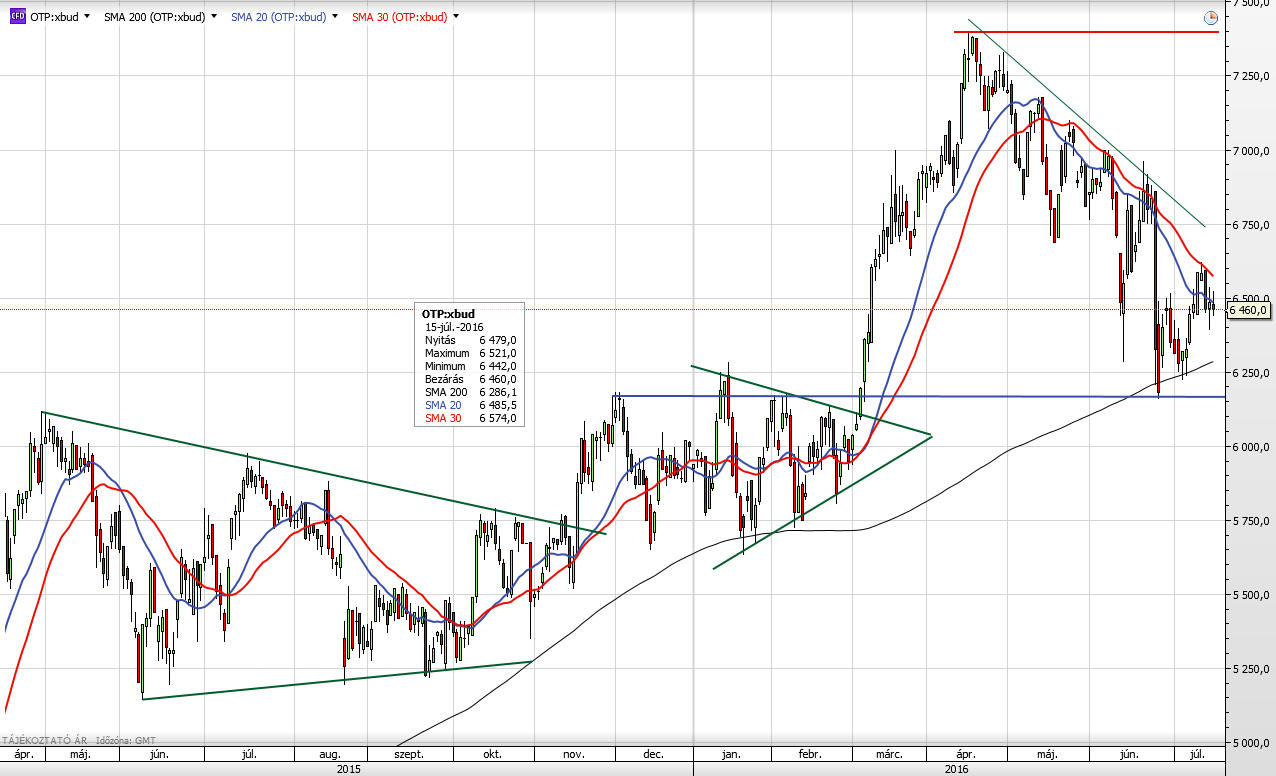Click the 6 000,0 price axis label
Image resolution: width=1276 pixels, height=776 pixels.
[1250, 447]
